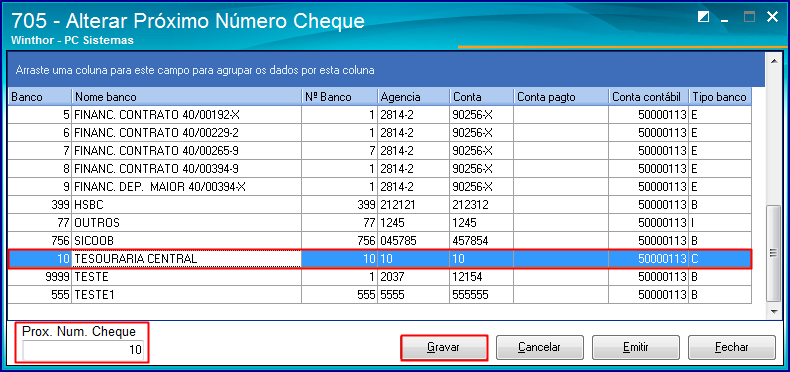790x372 pixels.
Task: Sort by the Conta pagto column header
Action: (561, 97)
